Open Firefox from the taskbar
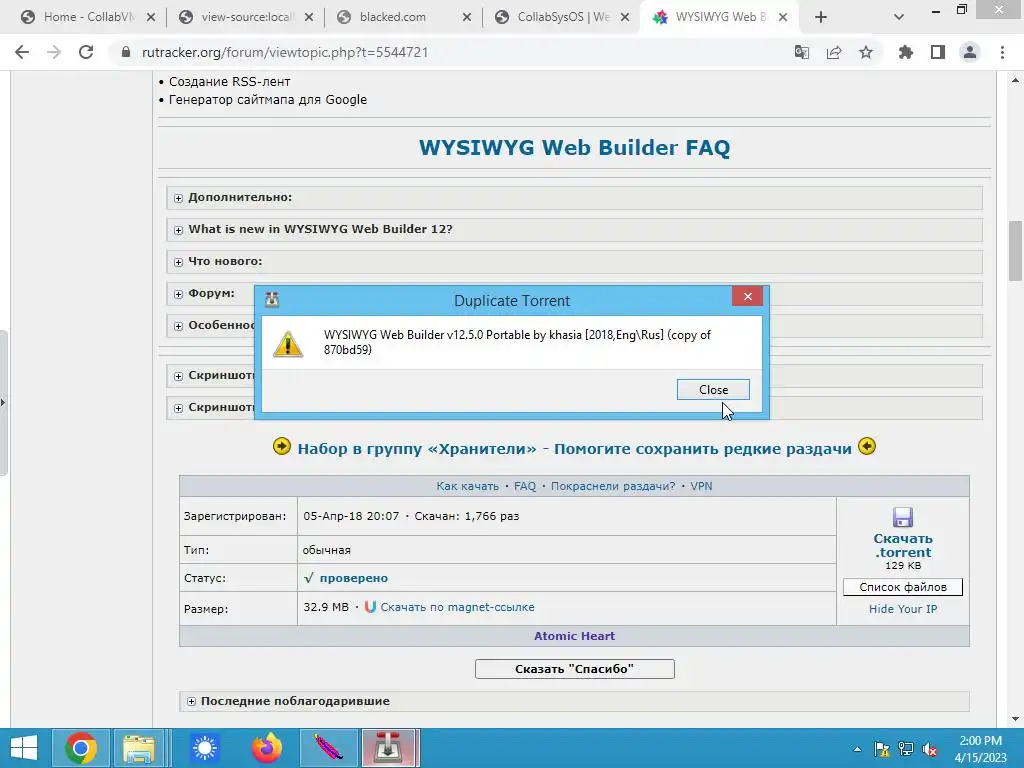The height and width of the screenshot is (768, 1024). pyautogui.click(x=266, y=748)
